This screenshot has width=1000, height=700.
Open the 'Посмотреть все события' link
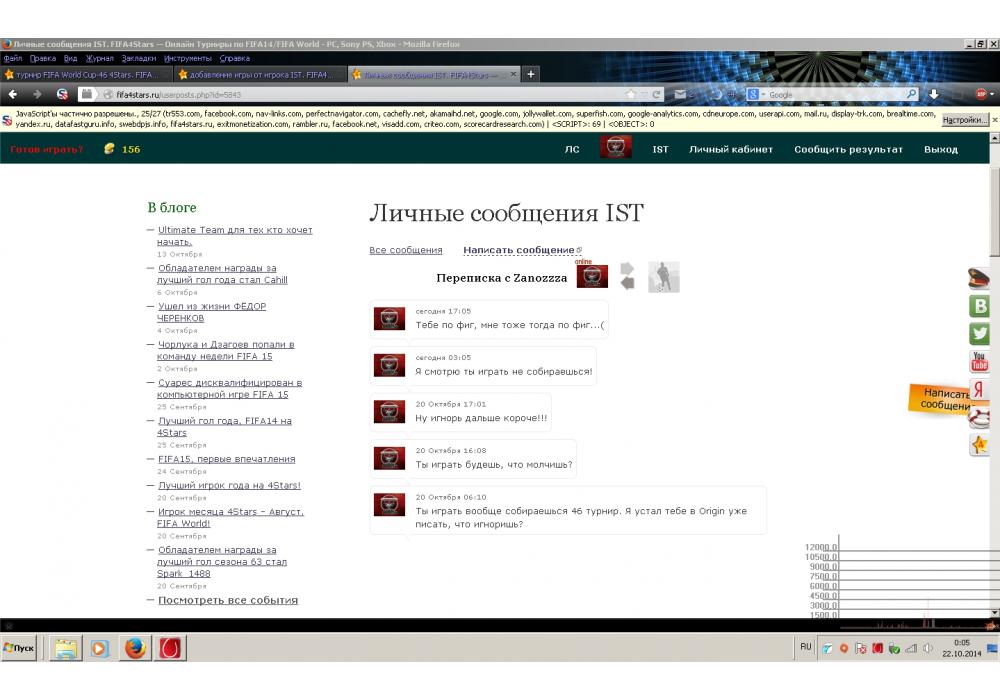228,600
